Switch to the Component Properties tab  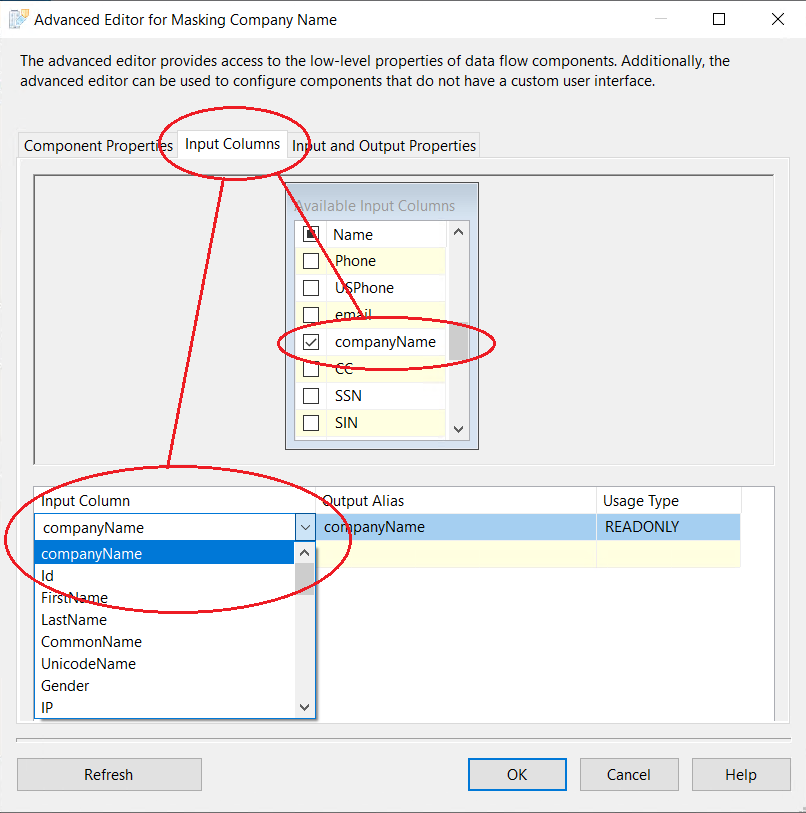(x=98, y=146)
